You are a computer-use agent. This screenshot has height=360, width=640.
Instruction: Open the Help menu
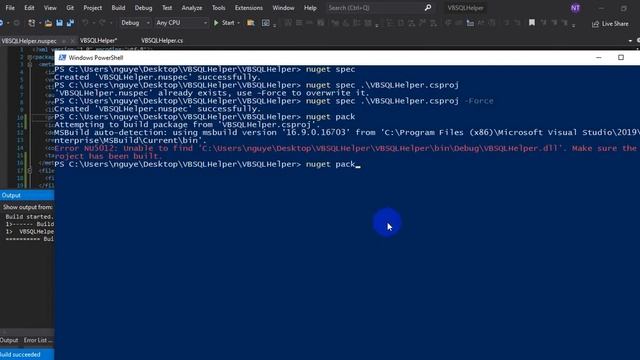[310, 8]
